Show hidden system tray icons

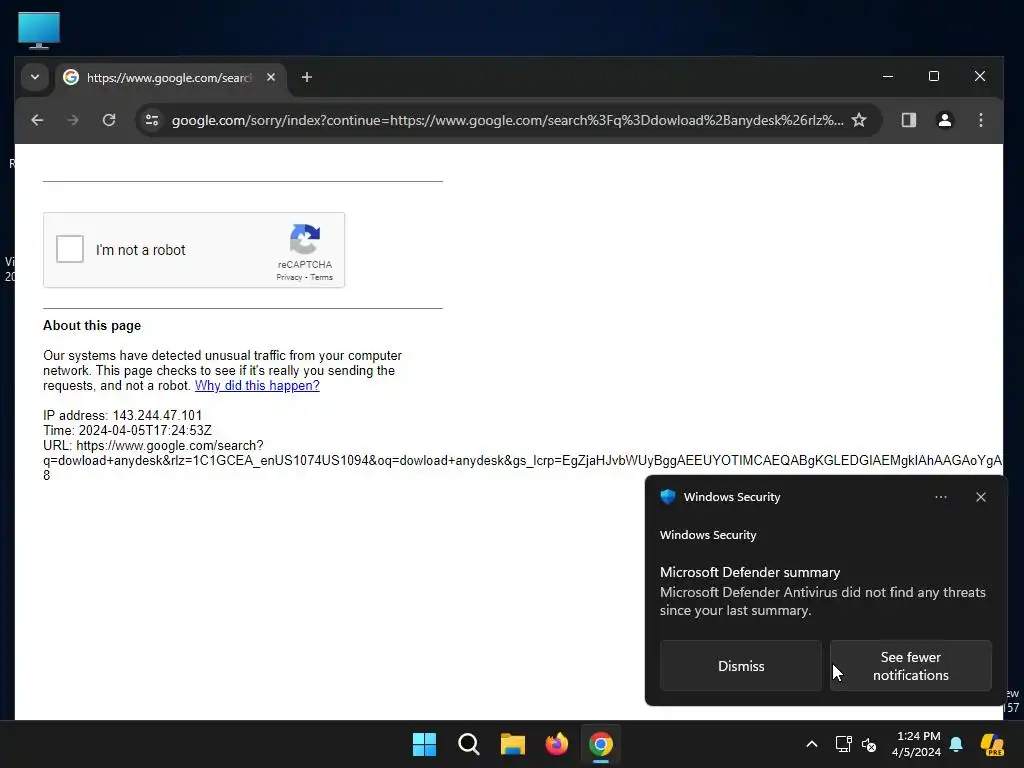(812, 744)
